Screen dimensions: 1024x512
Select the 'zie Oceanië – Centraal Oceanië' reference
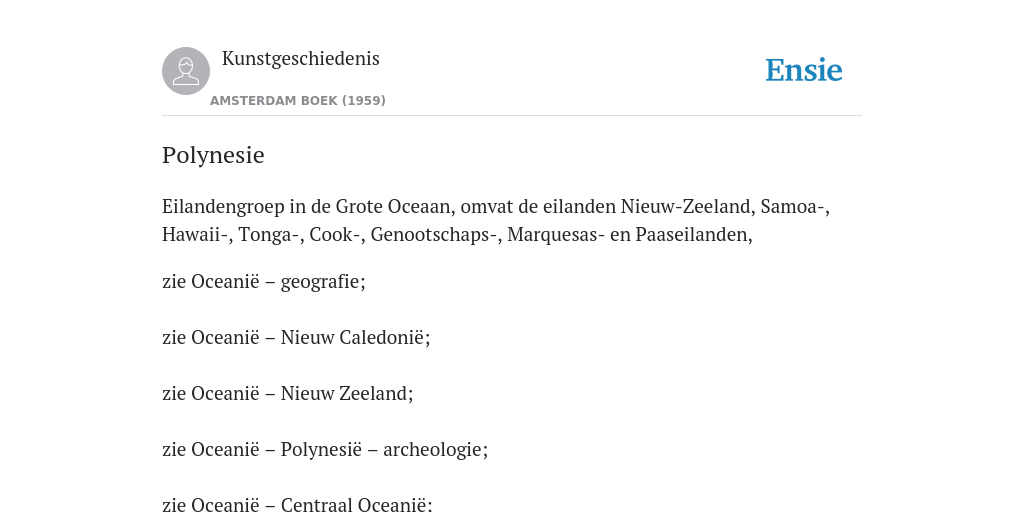[297, 504]
